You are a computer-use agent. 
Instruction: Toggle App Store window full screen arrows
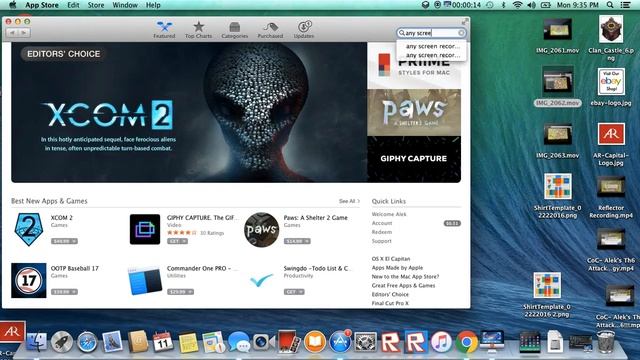coord(465,21)
